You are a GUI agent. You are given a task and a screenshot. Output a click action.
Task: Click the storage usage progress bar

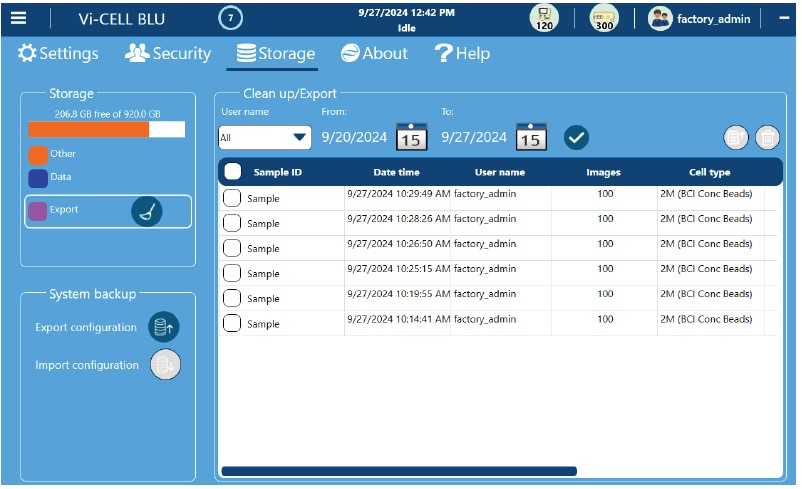[x=106, y=129]
